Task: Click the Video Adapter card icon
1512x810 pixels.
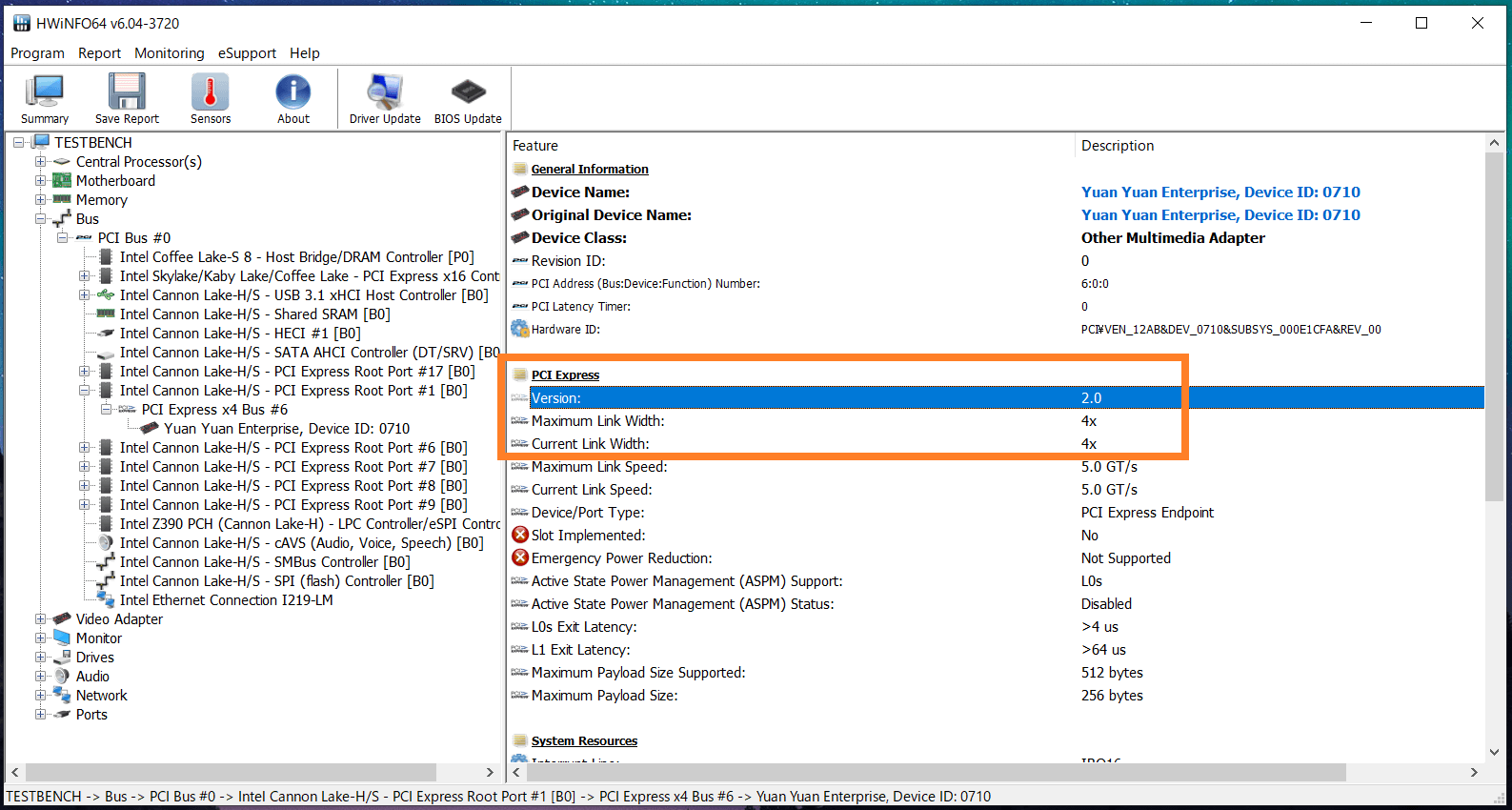Action: (62, 618)
